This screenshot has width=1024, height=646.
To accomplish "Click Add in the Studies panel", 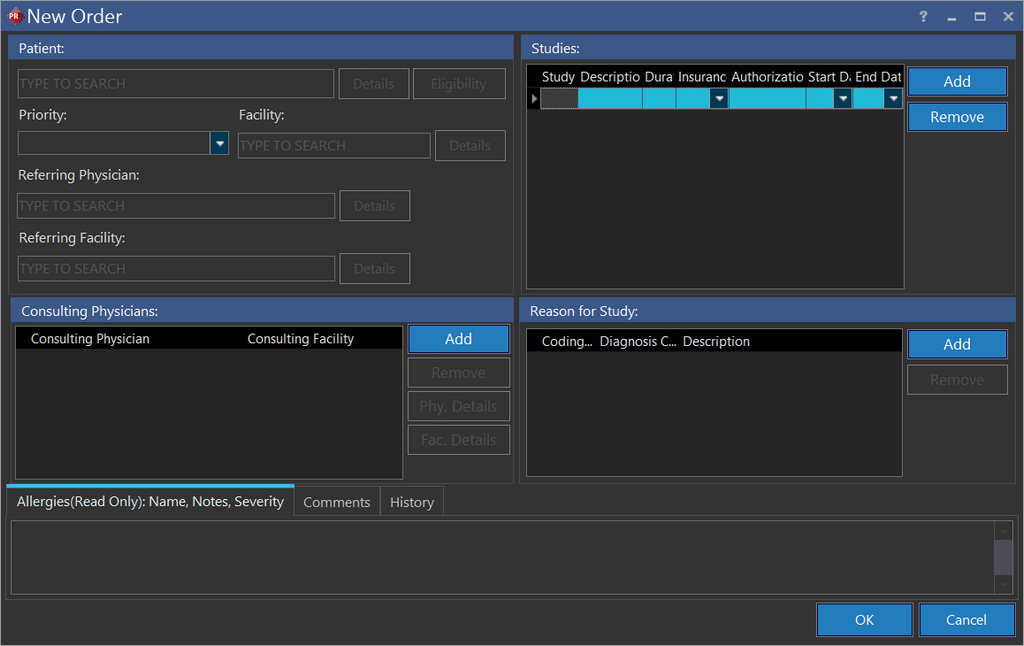I will [956, 82].
